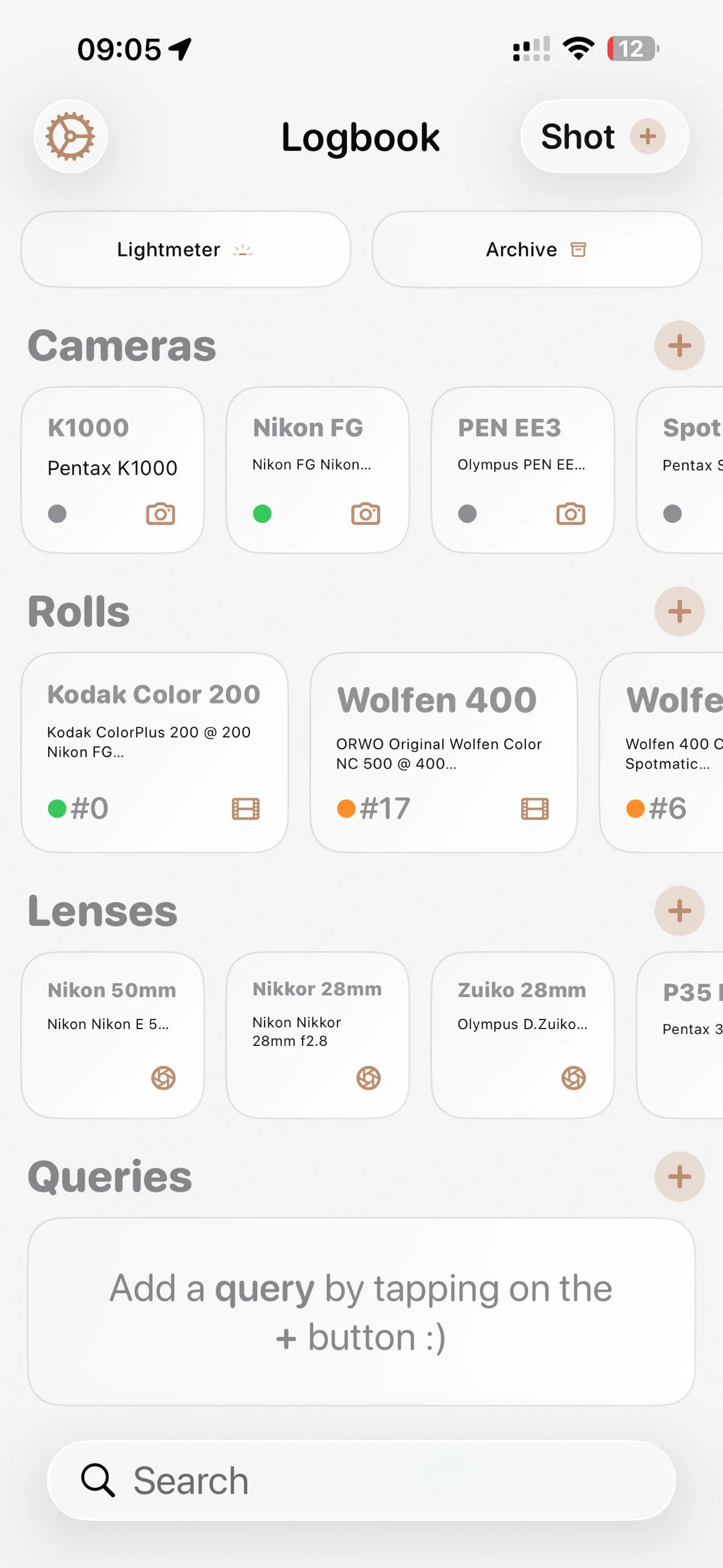The height and width of the screenshot is (1568, 723).
Task: Open the Lightmeter
Action: click(x=186, y=250)
